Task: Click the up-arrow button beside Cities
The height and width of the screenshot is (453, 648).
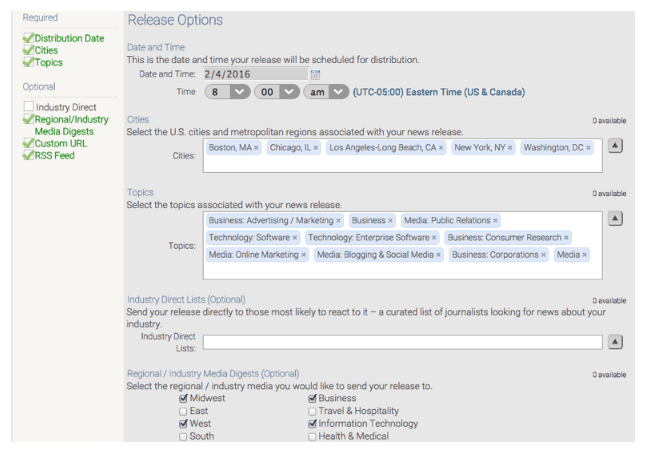Action: pyautogui.click(x=615, y=146)
